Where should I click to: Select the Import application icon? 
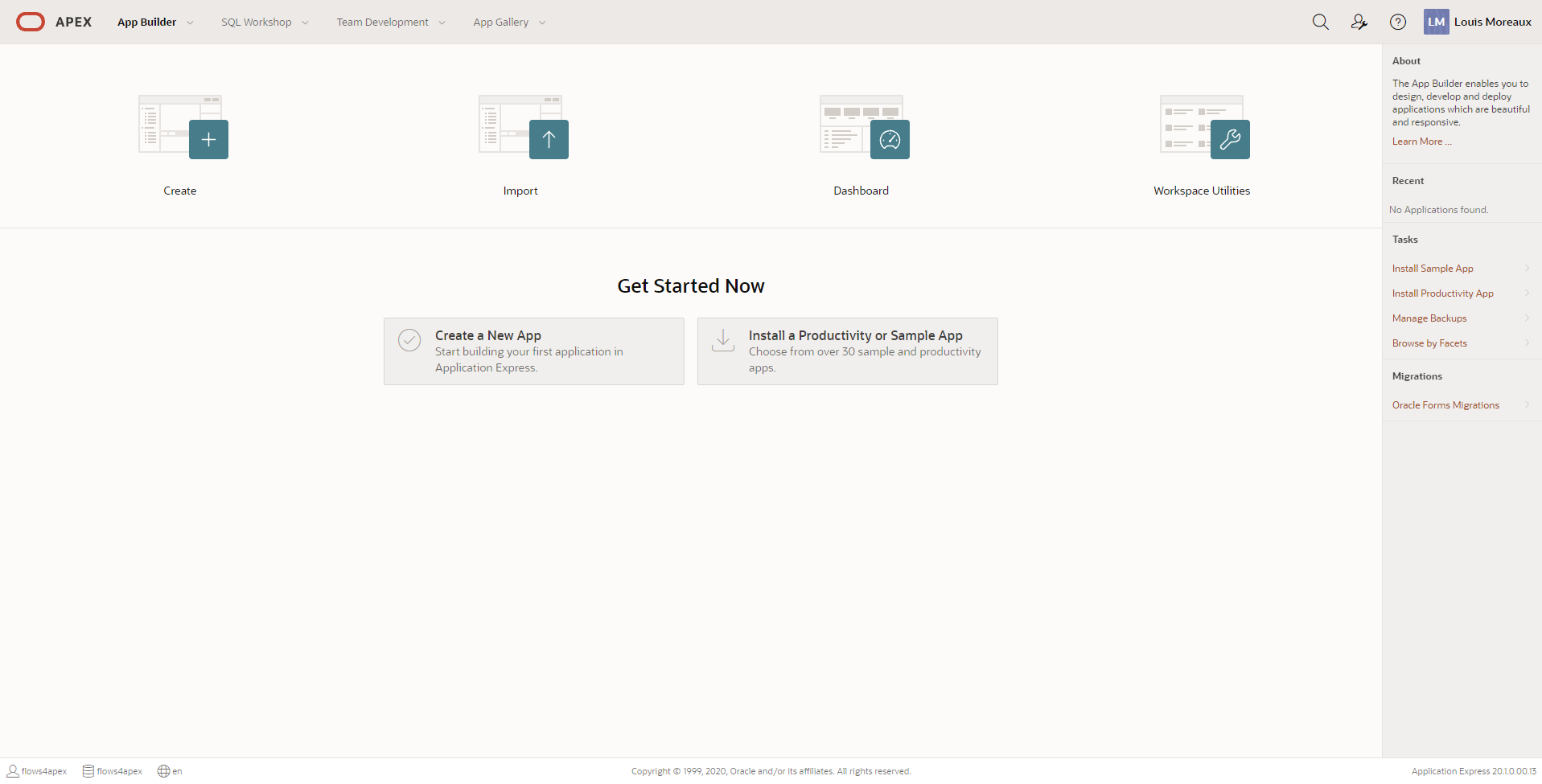(549, 139)
